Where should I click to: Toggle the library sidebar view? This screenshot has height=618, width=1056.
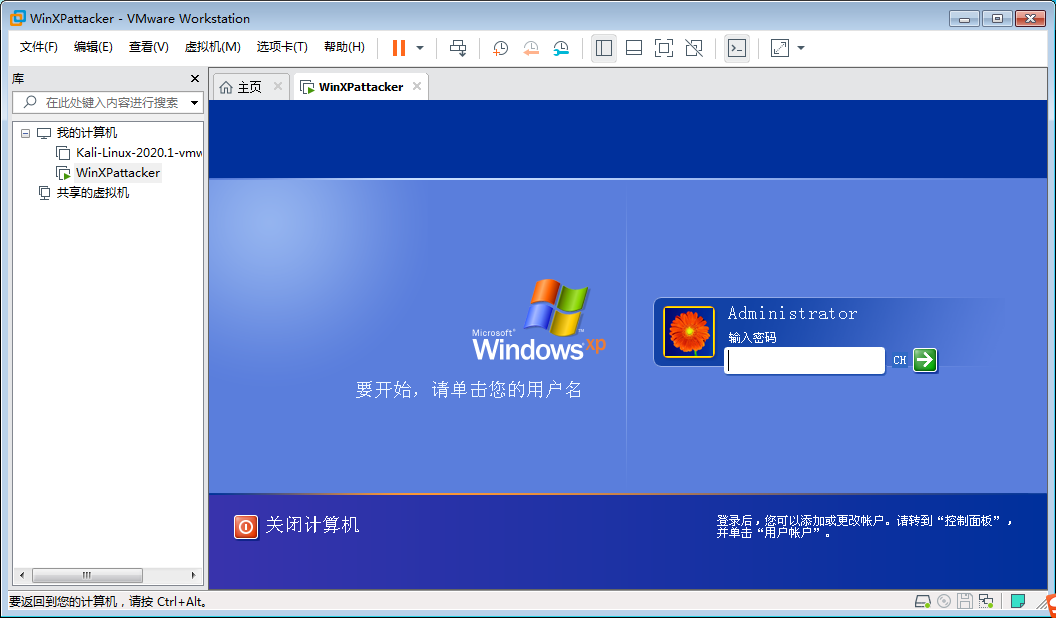coord(604,48)
